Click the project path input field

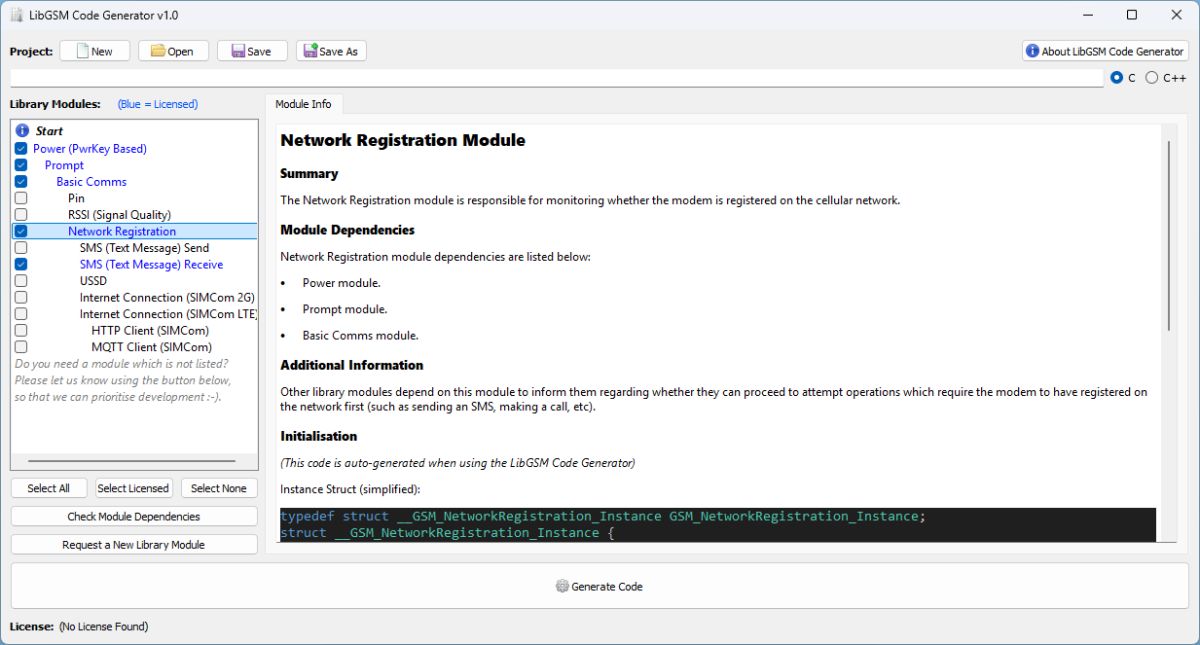tap(557, 78)
